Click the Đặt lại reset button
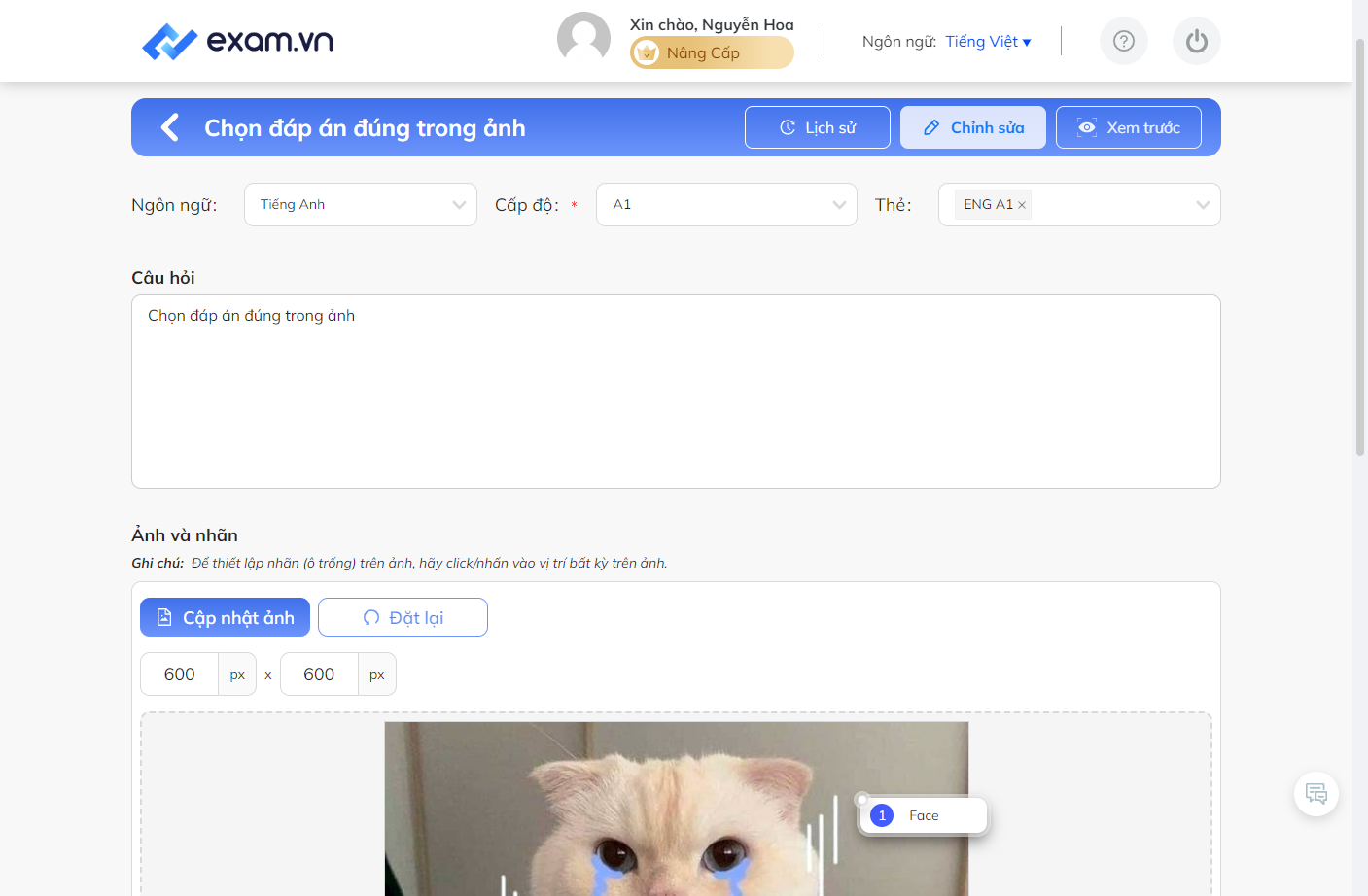 403,617
